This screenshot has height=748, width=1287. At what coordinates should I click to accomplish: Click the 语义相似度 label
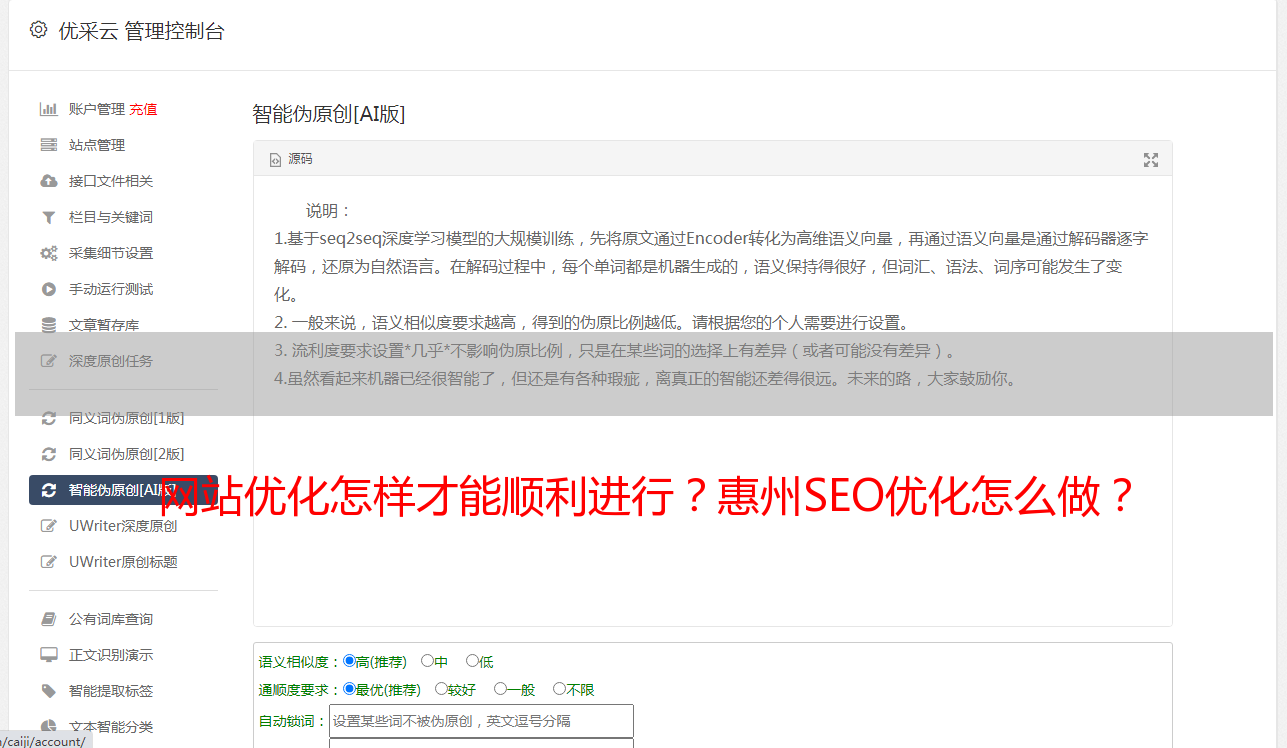tap(300, 662)
